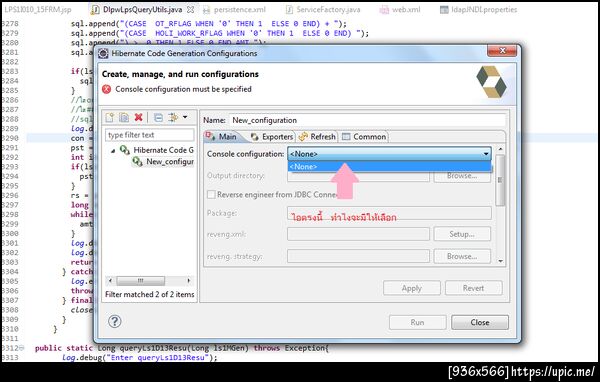Click the Browse button for Output directory
The image size is (600, 382).
[462, 176]
